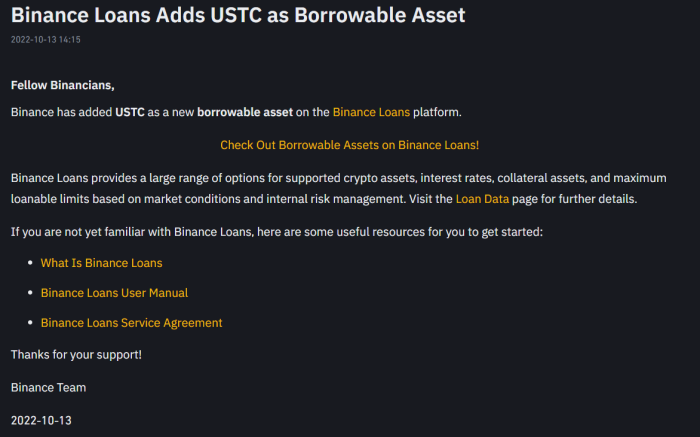Image resolution: width=700 pixels, height=437 pixels.
Task: Open the Binance Loans User Manual link
Action: (x=114, y=293)
